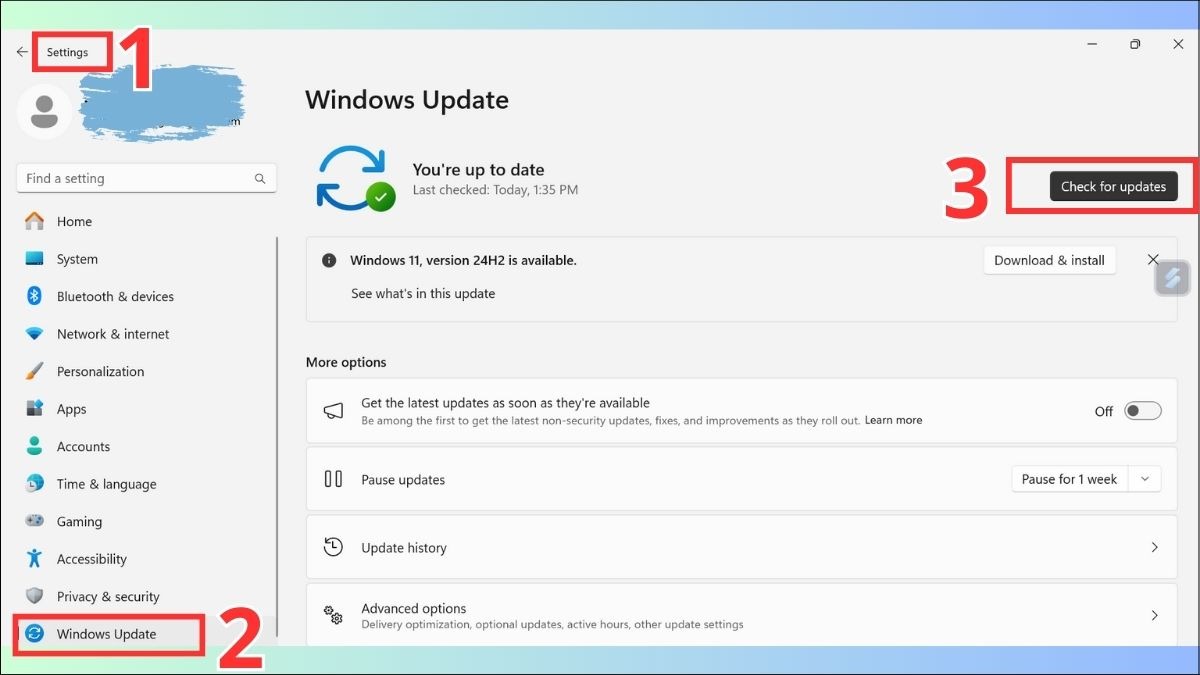Open System settings page
Viewport: 1200px width, 675px height.
click(x=146, y=259)
